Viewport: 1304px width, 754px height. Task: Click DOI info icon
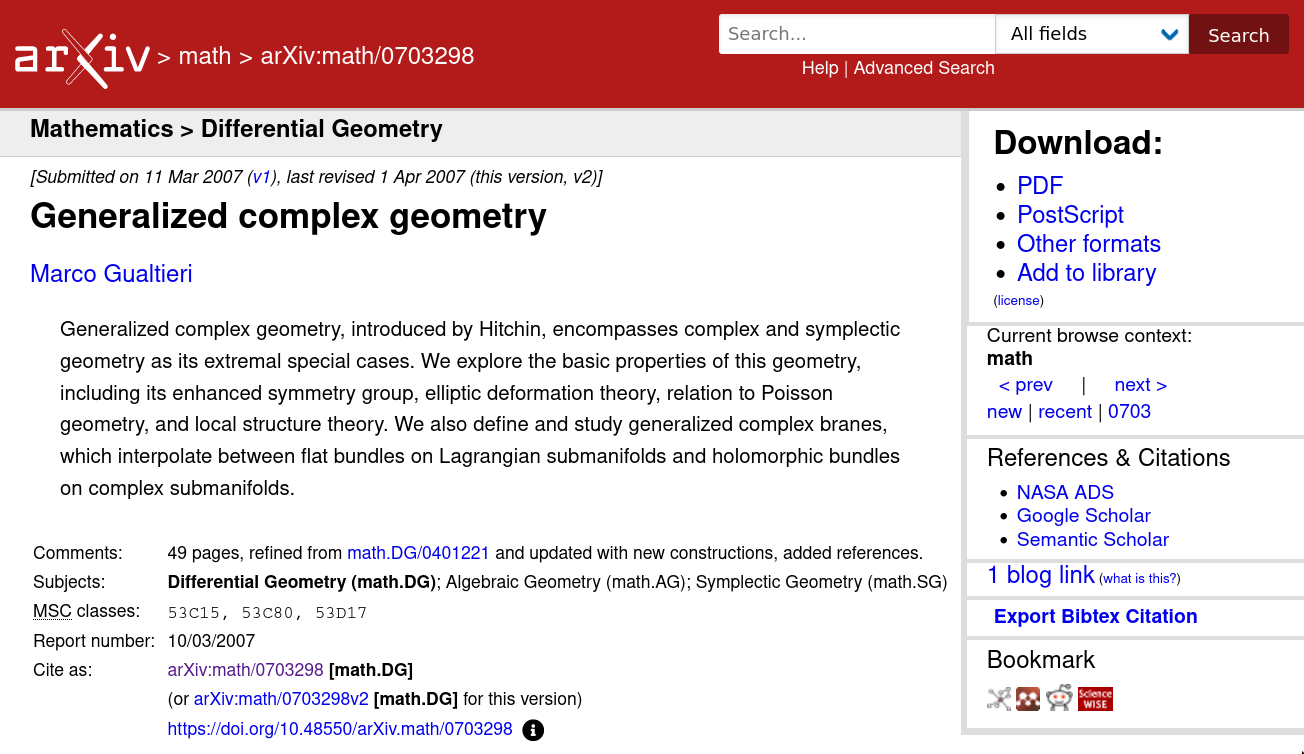click(533, 730)
